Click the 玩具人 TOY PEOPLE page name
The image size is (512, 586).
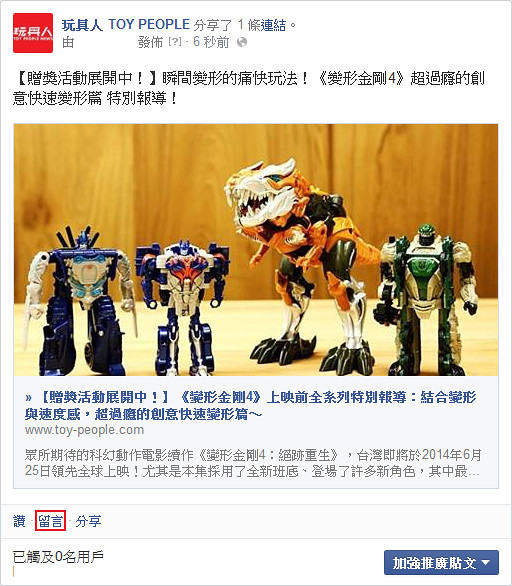click(126, 25)
